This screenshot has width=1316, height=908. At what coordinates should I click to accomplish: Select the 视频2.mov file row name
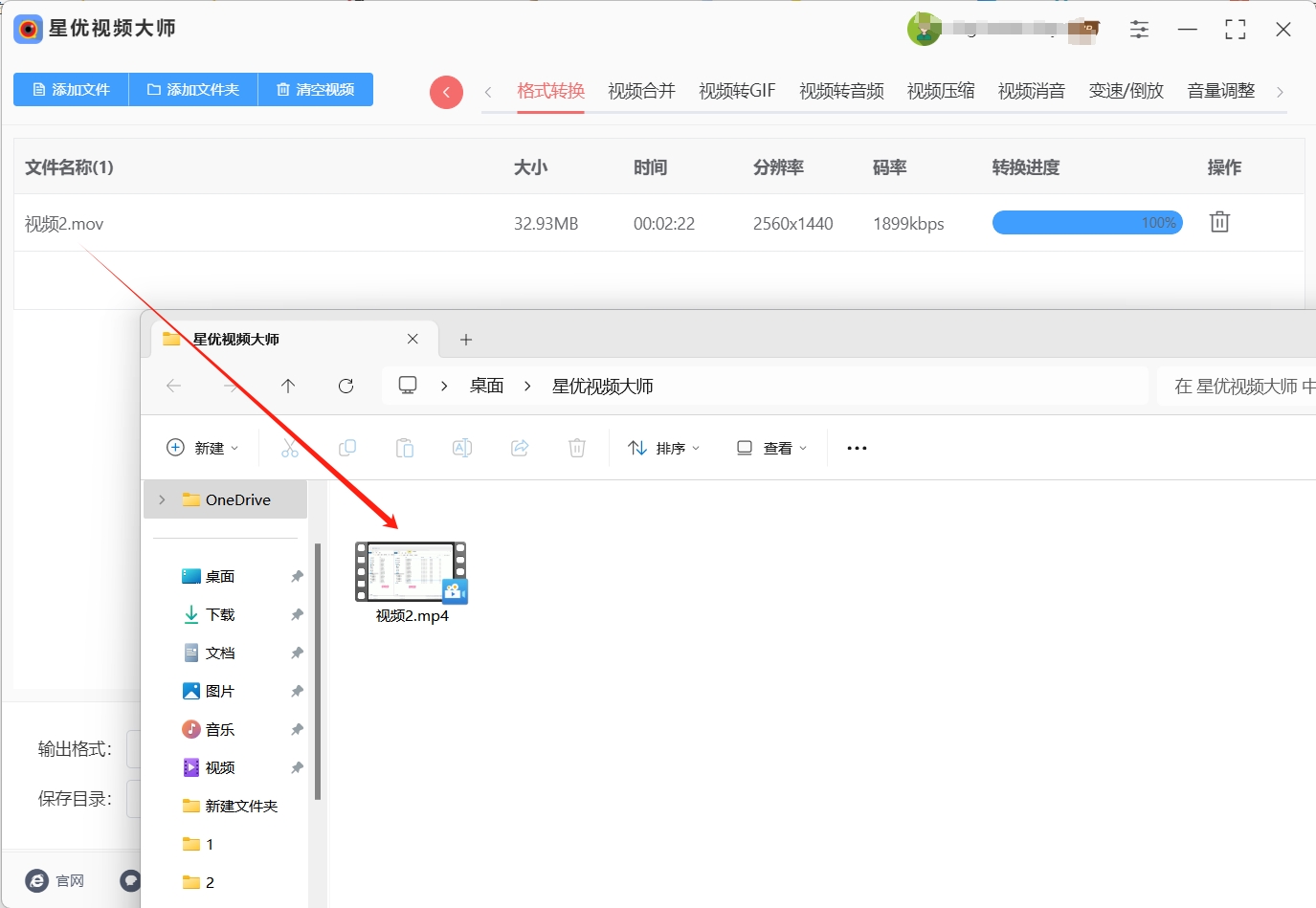click(64, 224)
